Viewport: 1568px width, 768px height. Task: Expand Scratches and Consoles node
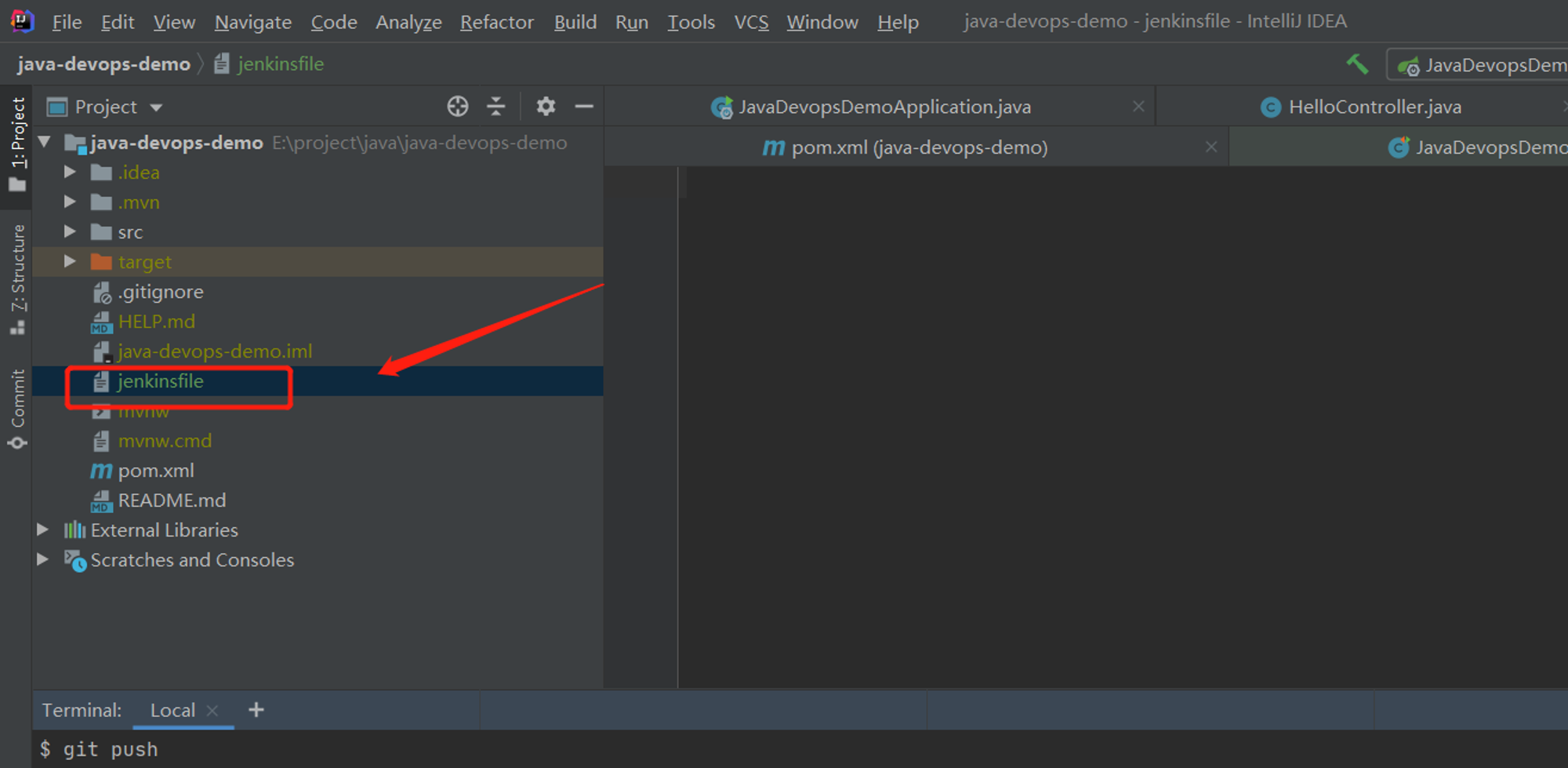click(43, 559)
